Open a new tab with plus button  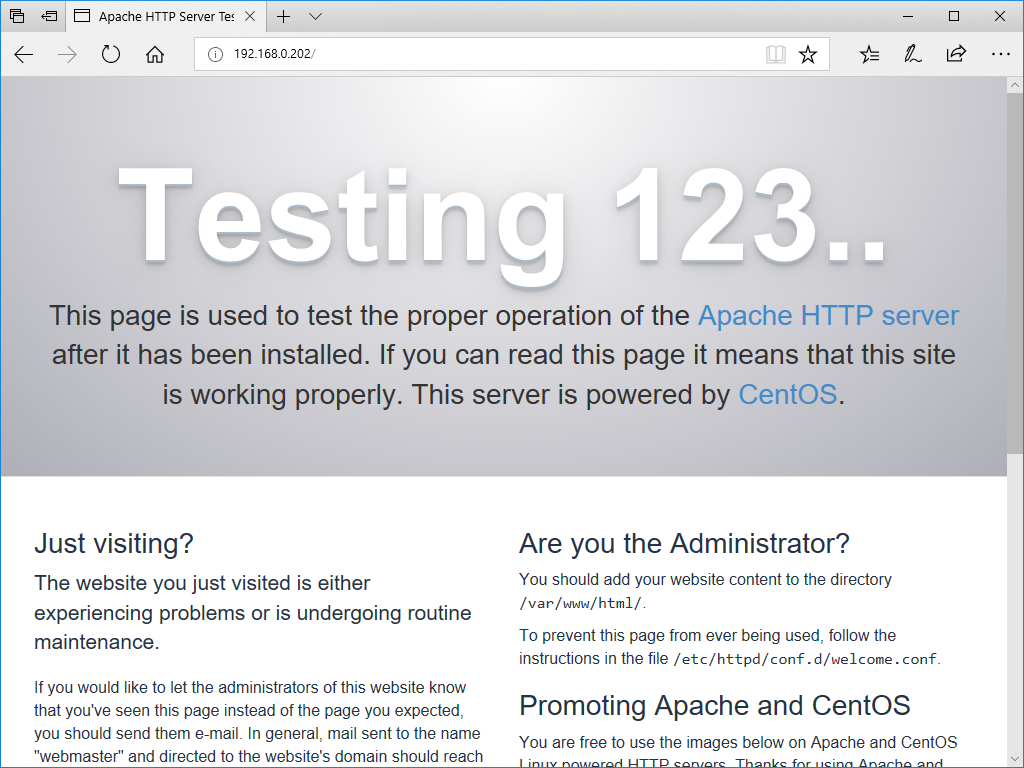(283, 16)
